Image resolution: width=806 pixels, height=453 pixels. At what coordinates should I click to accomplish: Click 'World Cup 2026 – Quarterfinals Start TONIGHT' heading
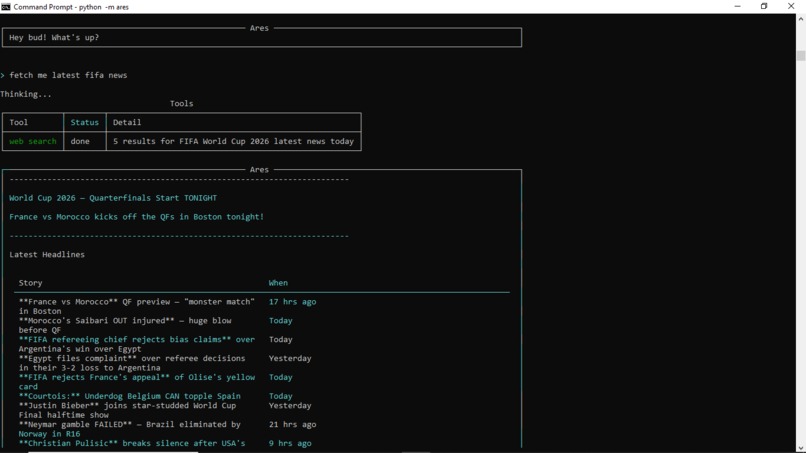pyautogui.click(x=113, y=198)
